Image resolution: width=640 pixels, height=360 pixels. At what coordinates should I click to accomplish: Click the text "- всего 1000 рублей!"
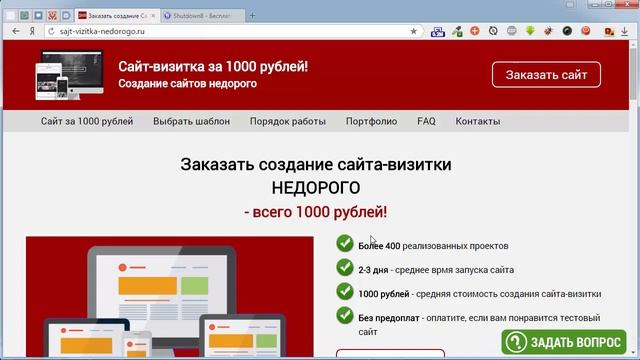[x=316, y=212]
